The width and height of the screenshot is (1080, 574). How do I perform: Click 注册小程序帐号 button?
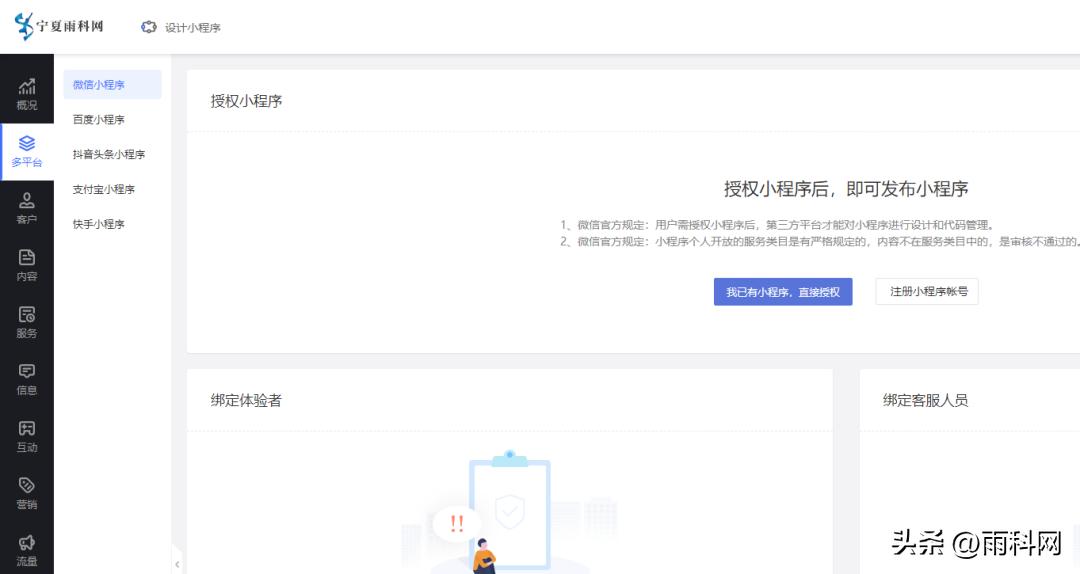927,291
